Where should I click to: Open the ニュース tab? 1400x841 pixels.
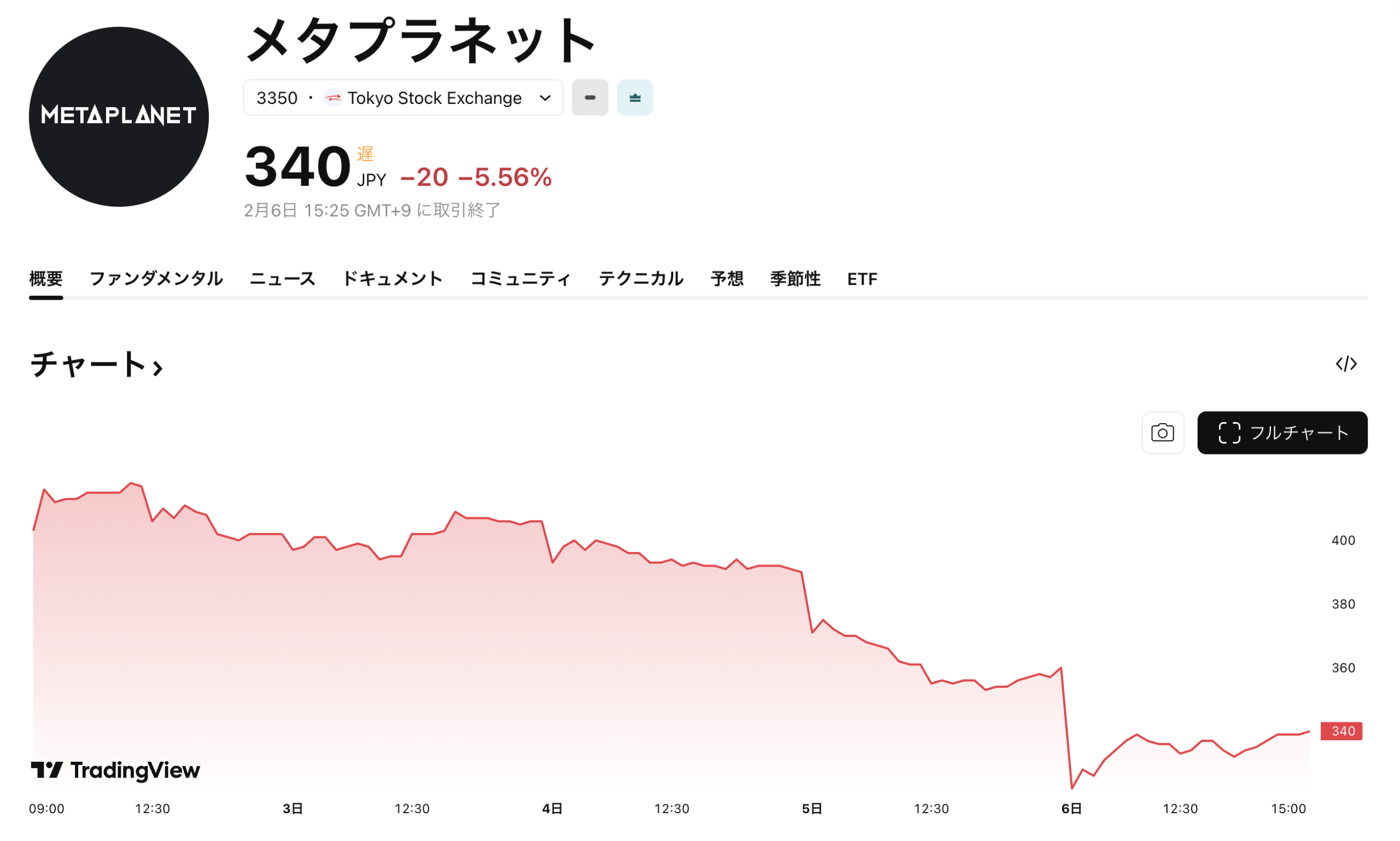[282, 279]
